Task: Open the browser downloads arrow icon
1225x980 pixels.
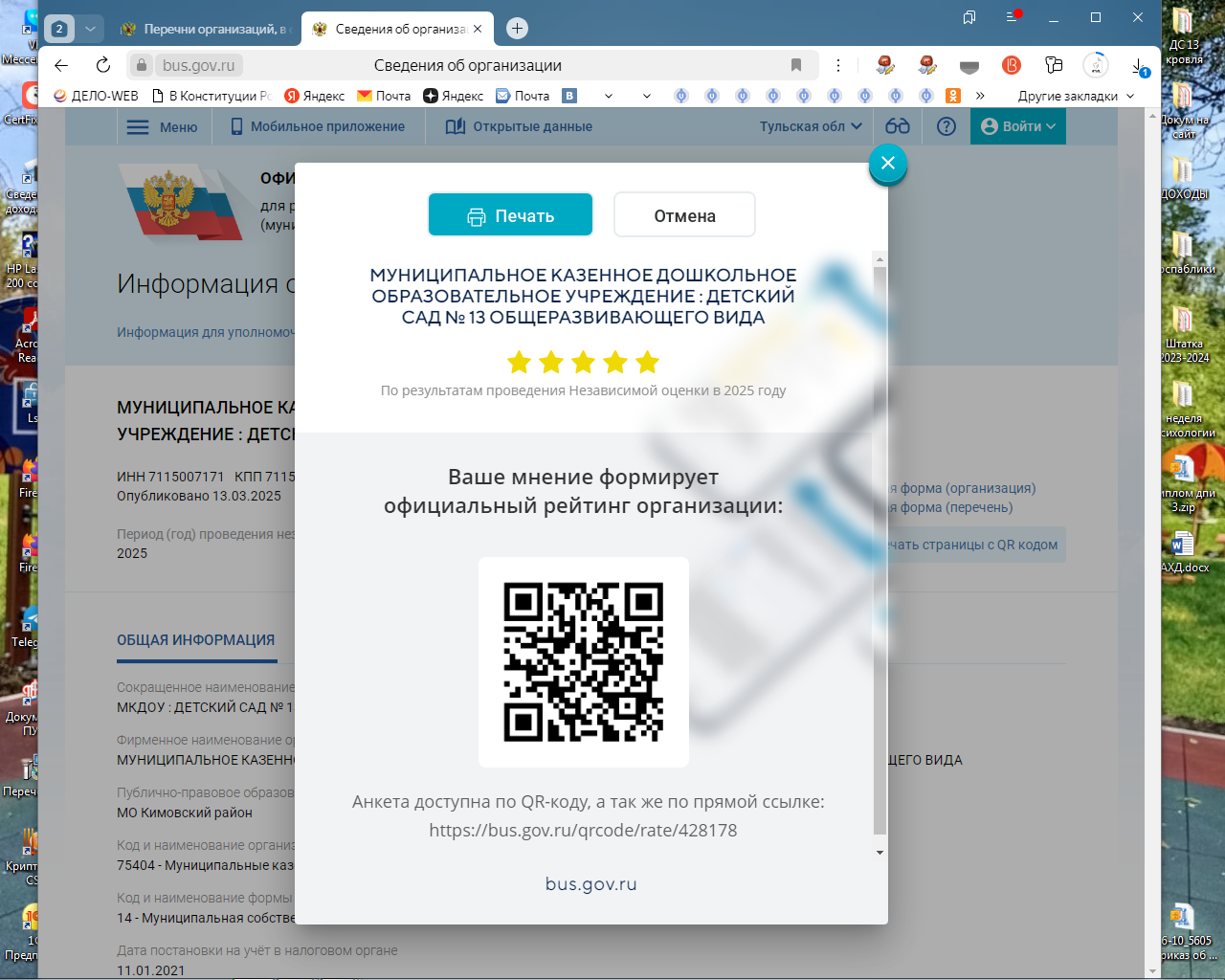Action: tap(1139, 65)
